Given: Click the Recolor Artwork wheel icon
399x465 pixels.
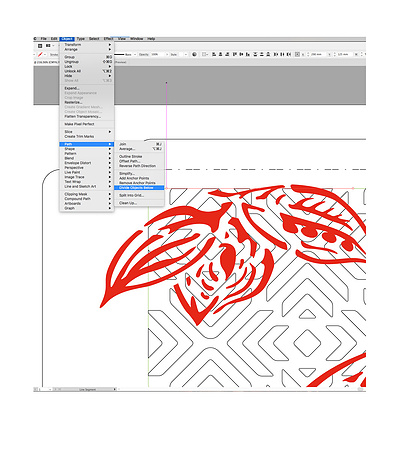Looking at the screenshot, I should click(194, 54).
